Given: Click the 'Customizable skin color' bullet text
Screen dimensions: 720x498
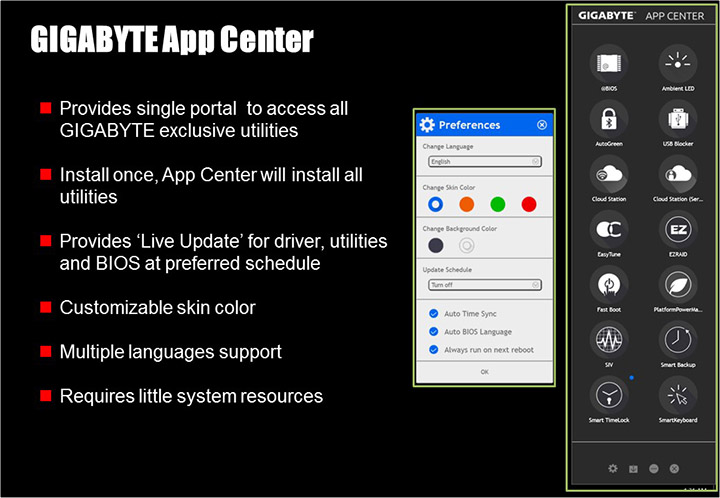Looking at the screenshot, I should click(158, 308).
